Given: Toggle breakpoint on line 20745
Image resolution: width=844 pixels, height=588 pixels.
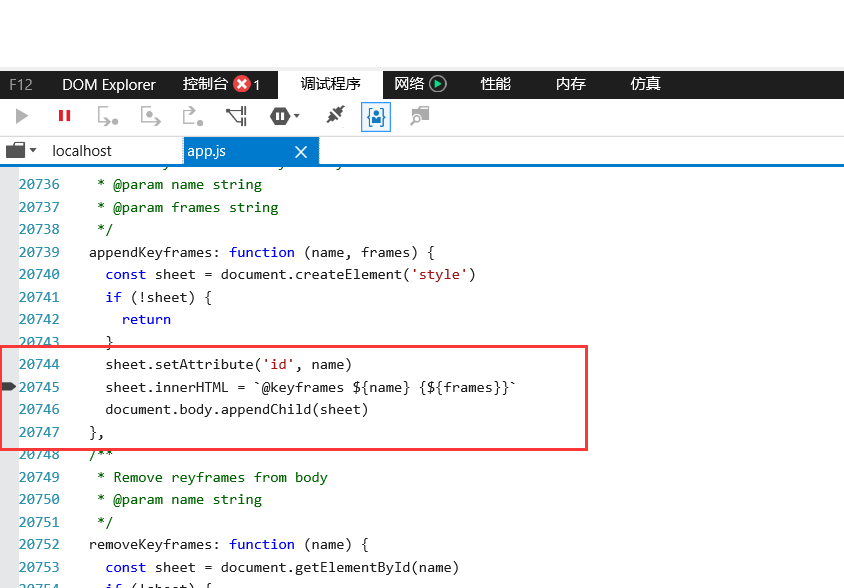Looking at the screenshot, I should [9, 387].
